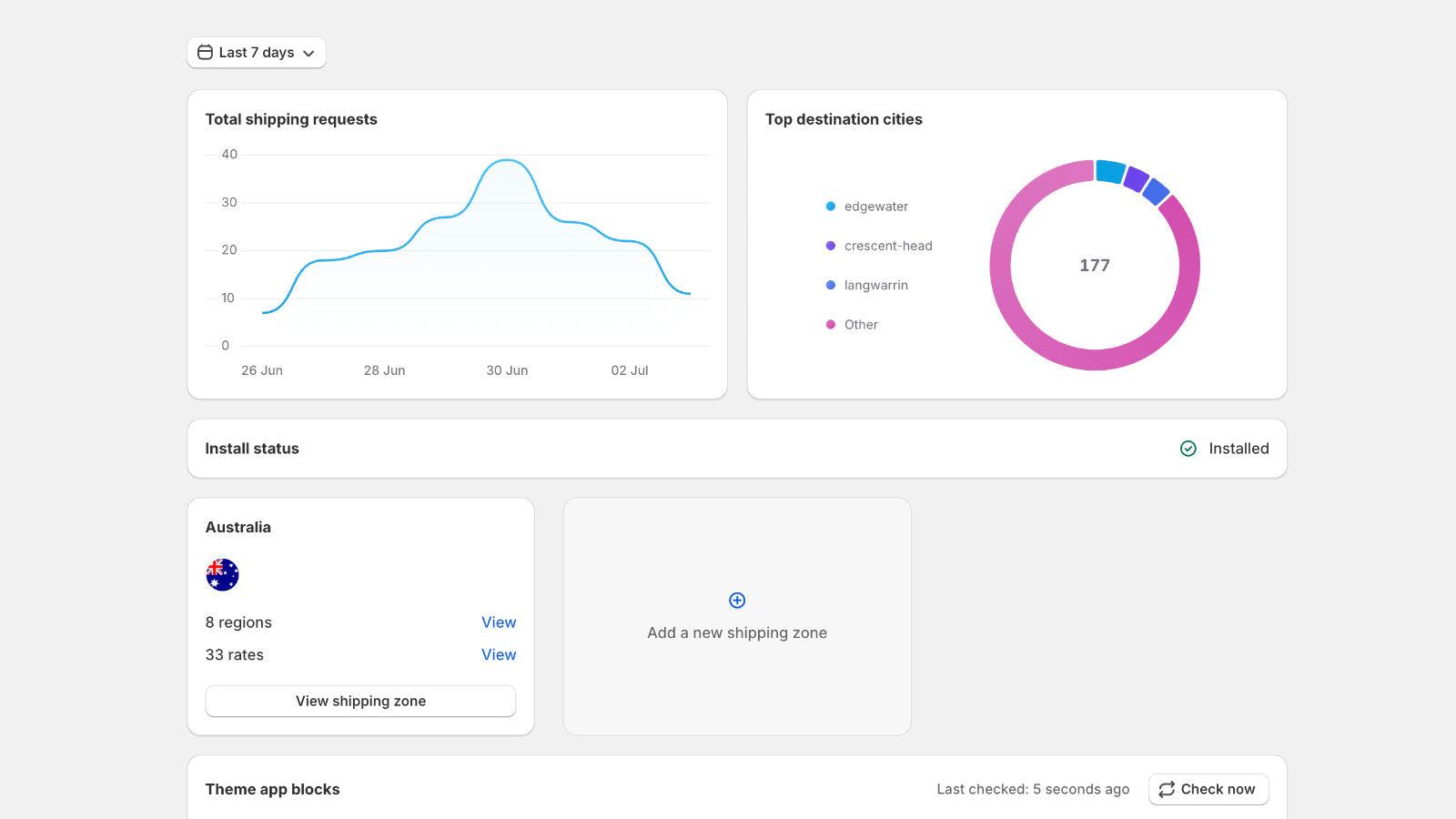Click the refresh icon in Check now

(1167, 790)
